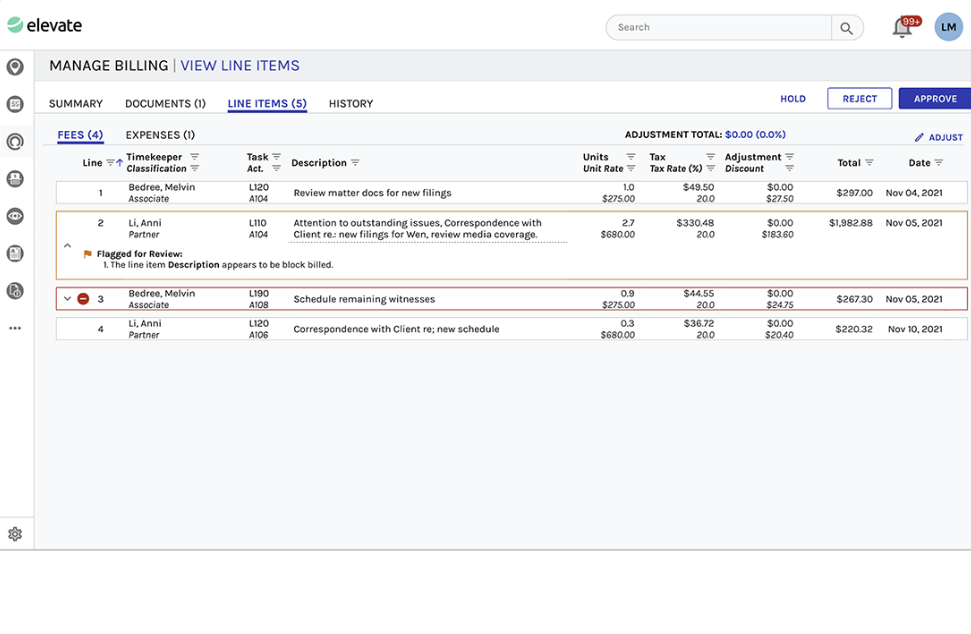Select line 4 Correspondence with Client row
Screen dimensions: 971x634
(512, 329)
